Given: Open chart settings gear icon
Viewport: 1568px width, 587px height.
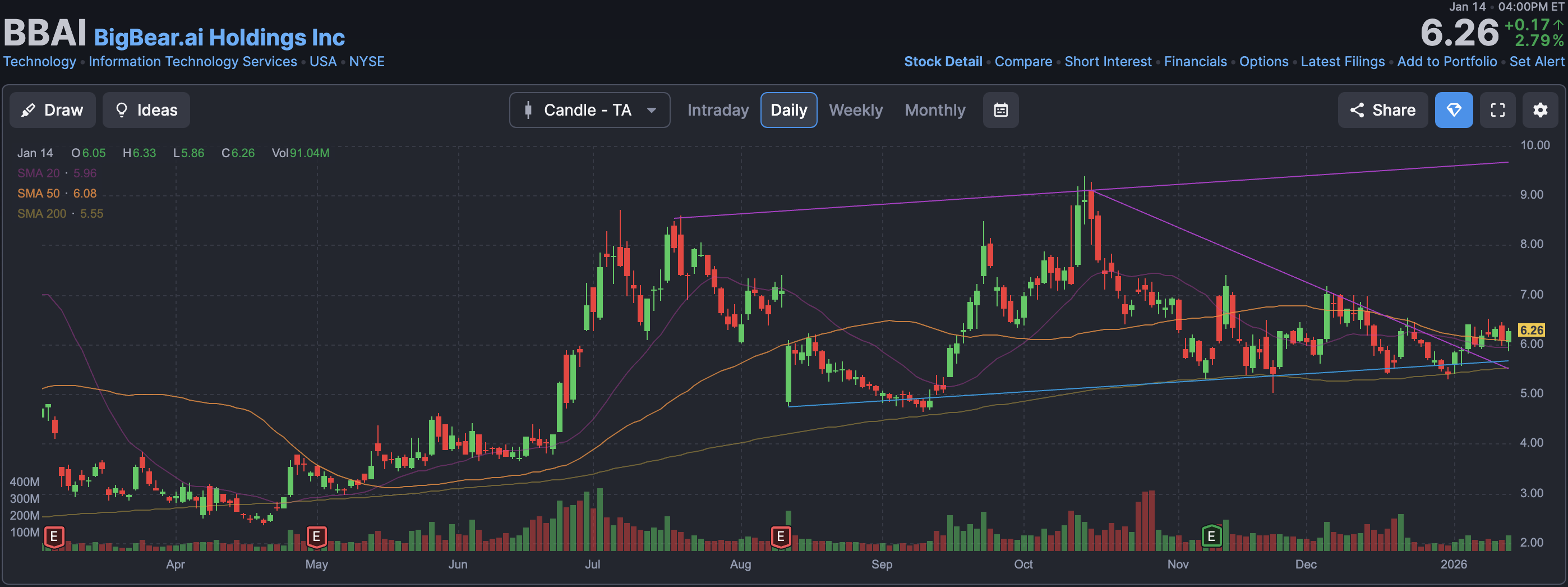Looking at the screenshot, I should click(1540, 110).
